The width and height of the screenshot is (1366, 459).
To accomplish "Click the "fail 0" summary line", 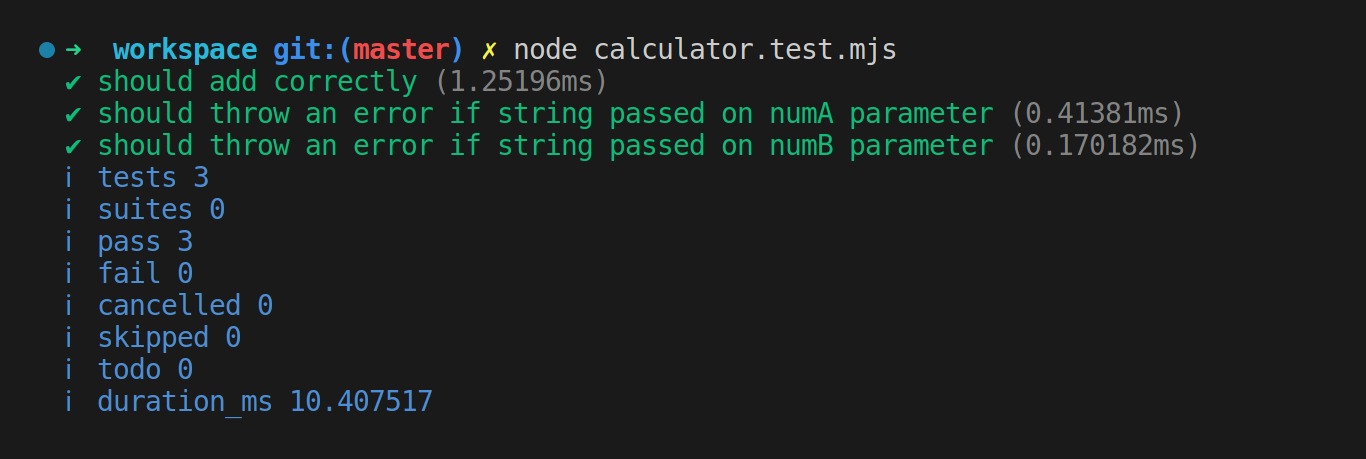I will pyautogui.click(x=145, y=273).
